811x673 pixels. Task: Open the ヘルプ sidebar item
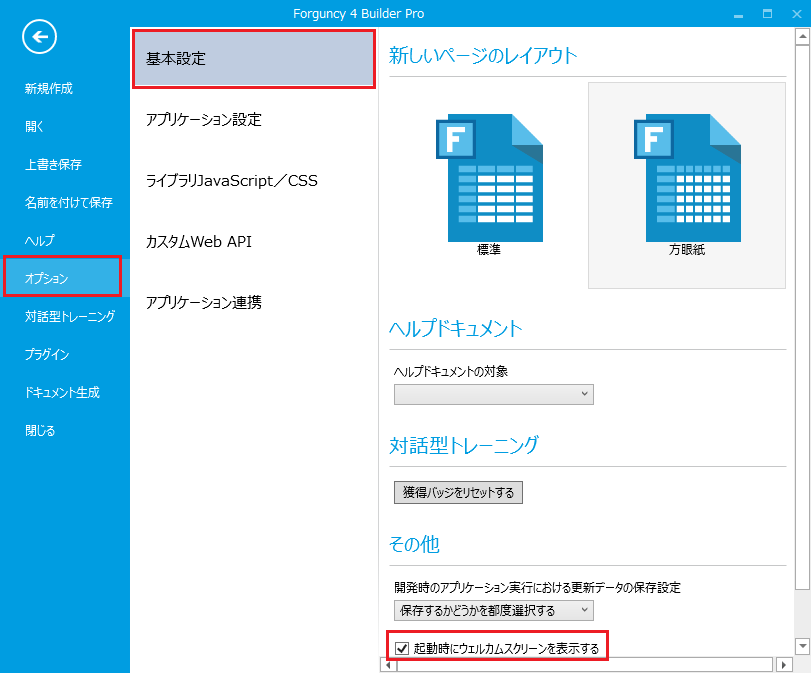pyautogui.click(x=39, y=241)
